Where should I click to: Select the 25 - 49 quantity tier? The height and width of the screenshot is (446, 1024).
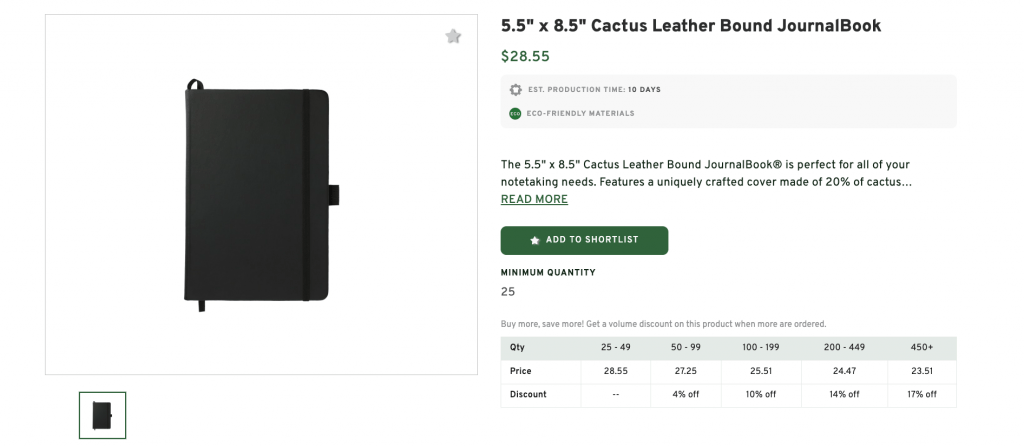click(x=615, y=348)
